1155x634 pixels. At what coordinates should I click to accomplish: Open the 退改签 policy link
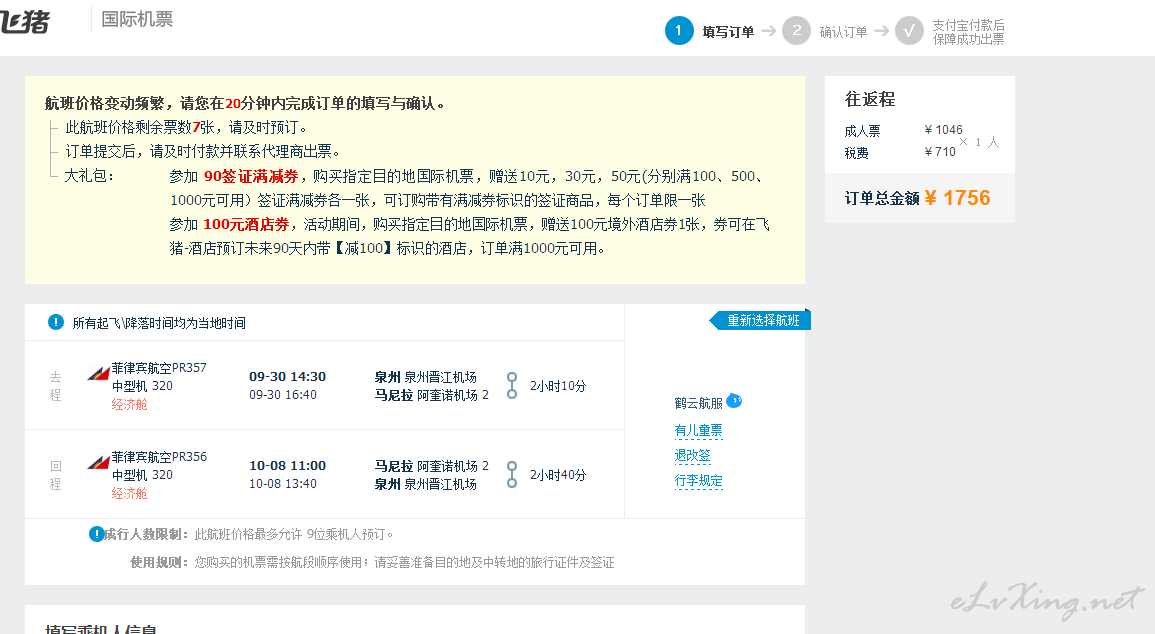(x=692, y=455)
